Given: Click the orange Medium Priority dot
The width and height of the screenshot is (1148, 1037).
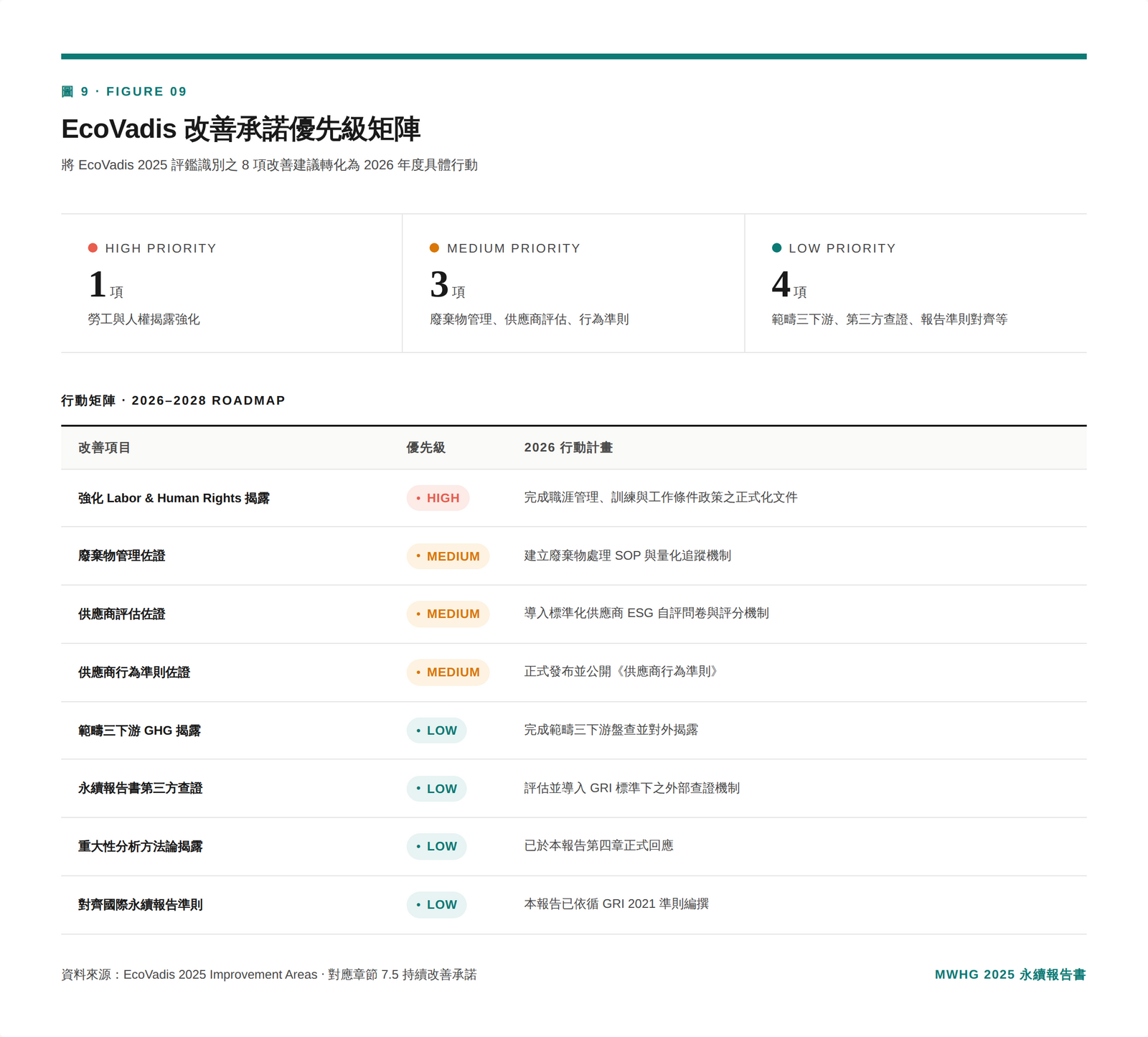Looking at the screenshot, I should (x=434, y=248).
